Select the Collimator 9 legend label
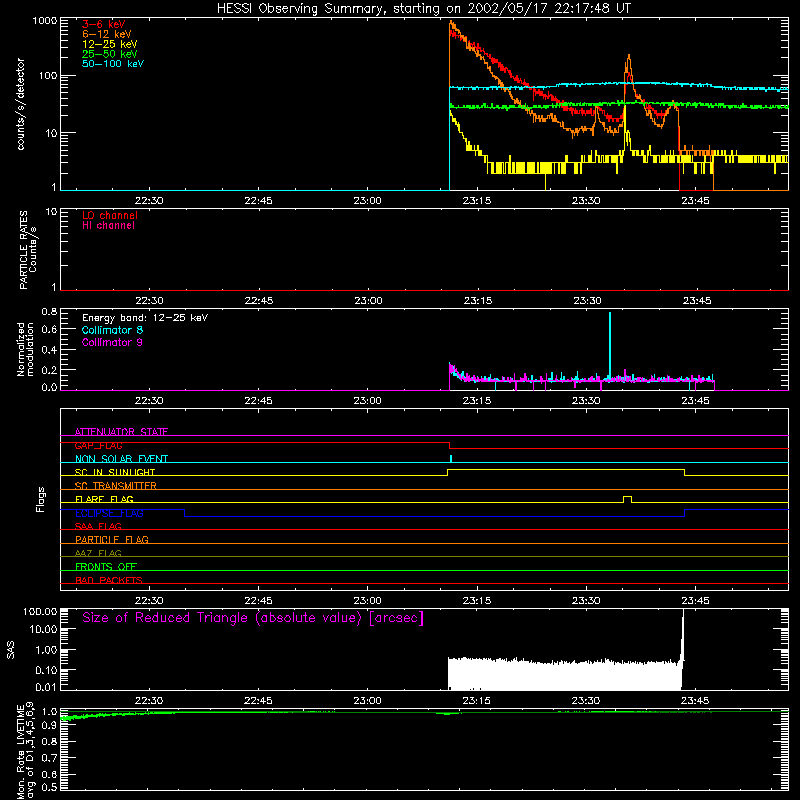 112,342
